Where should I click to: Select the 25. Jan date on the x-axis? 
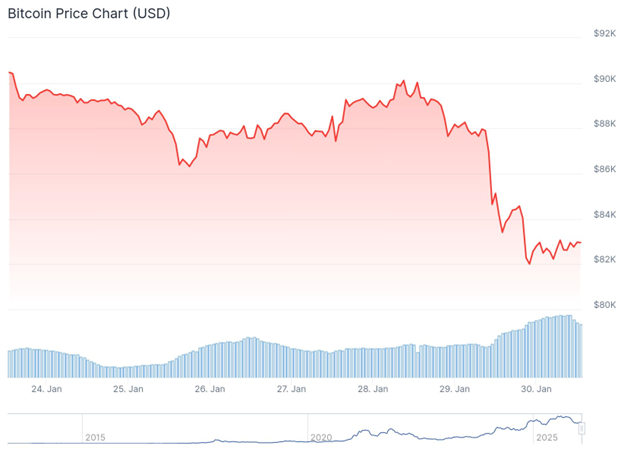click(127, 389)
